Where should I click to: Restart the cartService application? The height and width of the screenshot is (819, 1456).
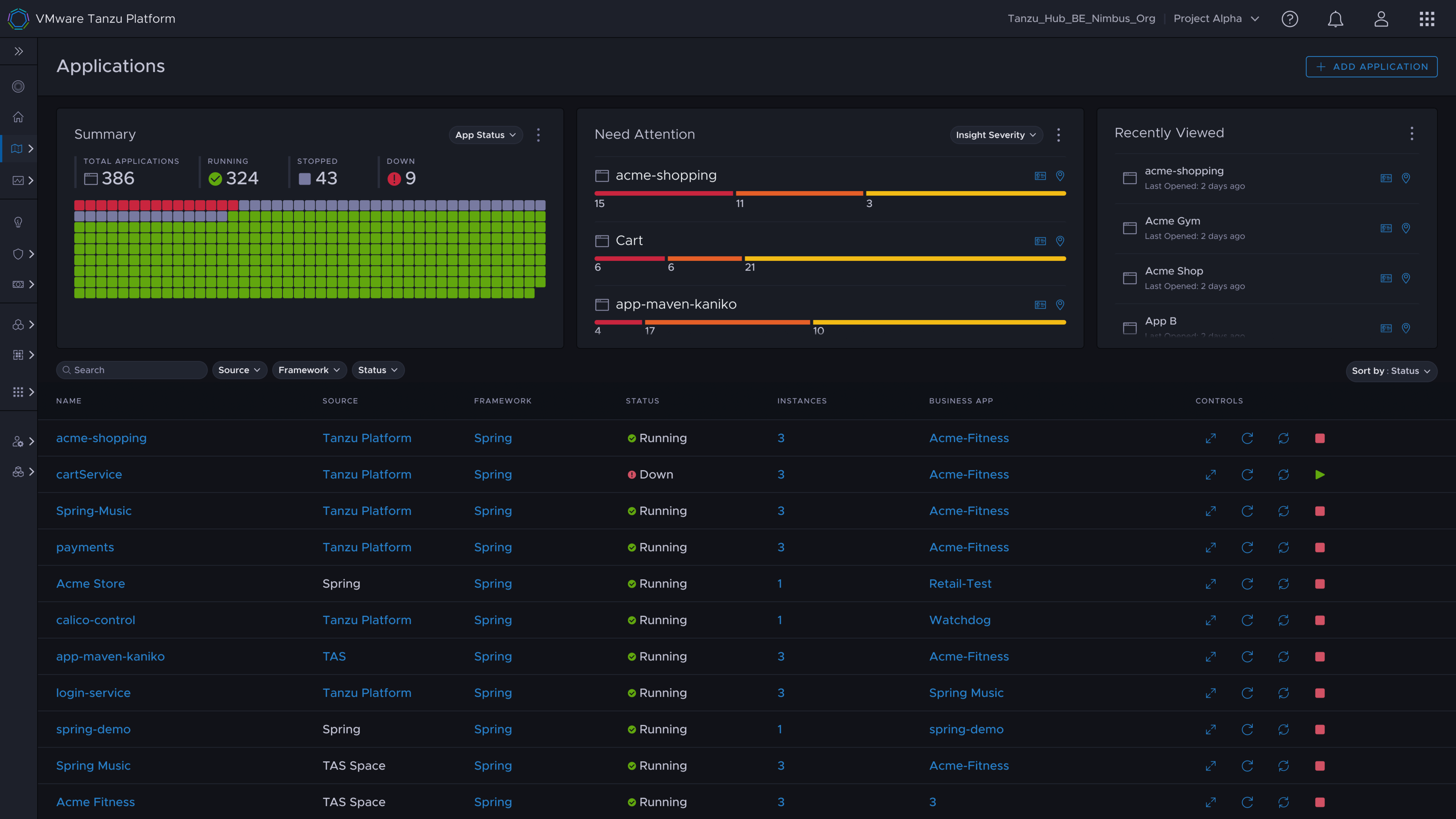pos(1247,475)
